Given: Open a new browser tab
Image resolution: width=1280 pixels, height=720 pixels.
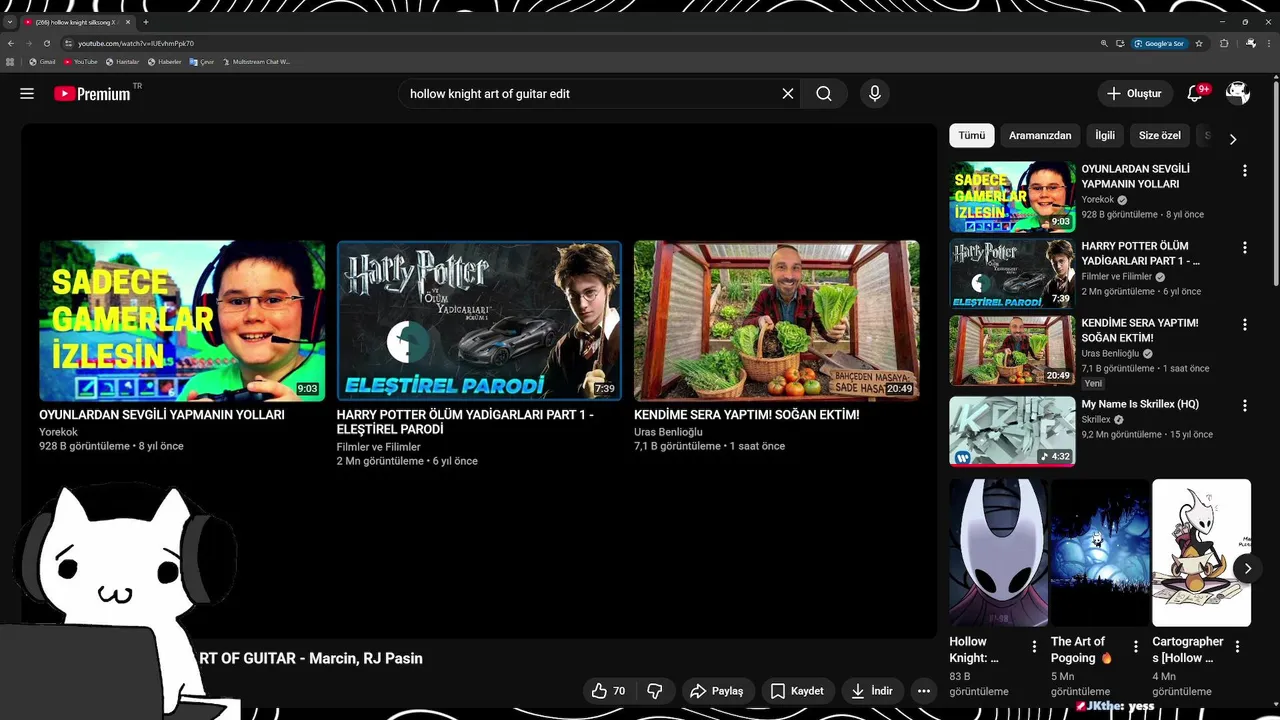Looking at the screenshot, I should point(146,22).
